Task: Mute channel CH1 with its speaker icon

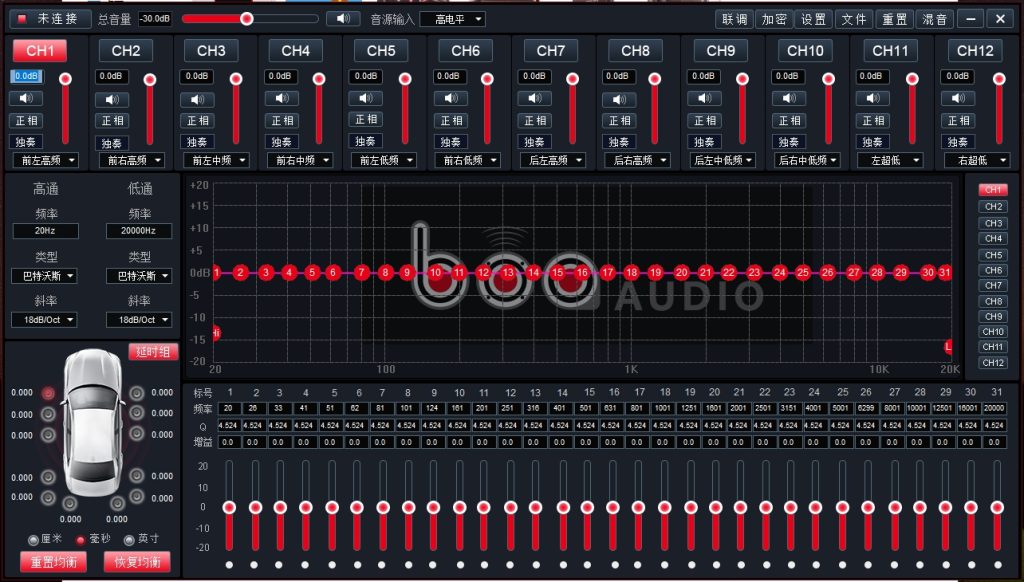Action: click(26, 99)
